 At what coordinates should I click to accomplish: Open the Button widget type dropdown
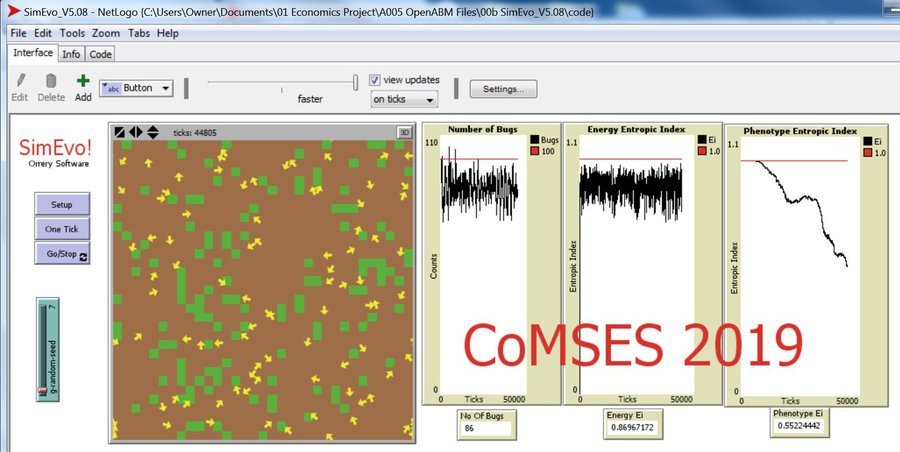[x=137, y=88]
